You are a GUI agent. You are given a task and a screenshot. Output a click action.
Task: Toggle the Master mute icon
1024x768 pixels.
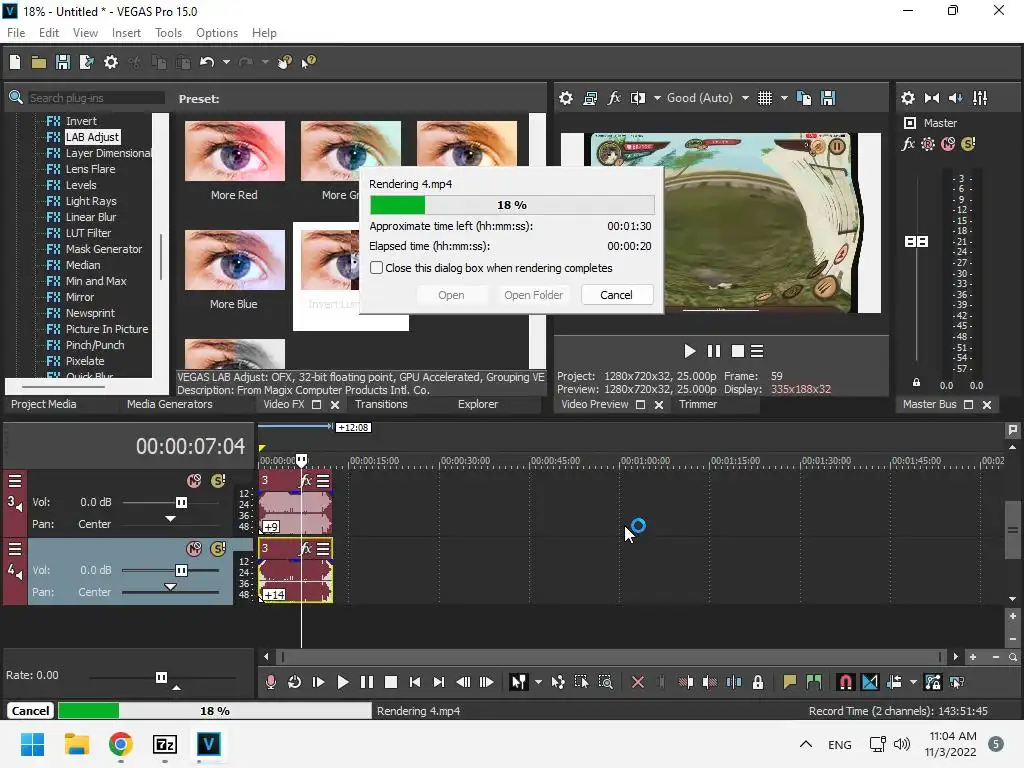click(x=948, y=144)
